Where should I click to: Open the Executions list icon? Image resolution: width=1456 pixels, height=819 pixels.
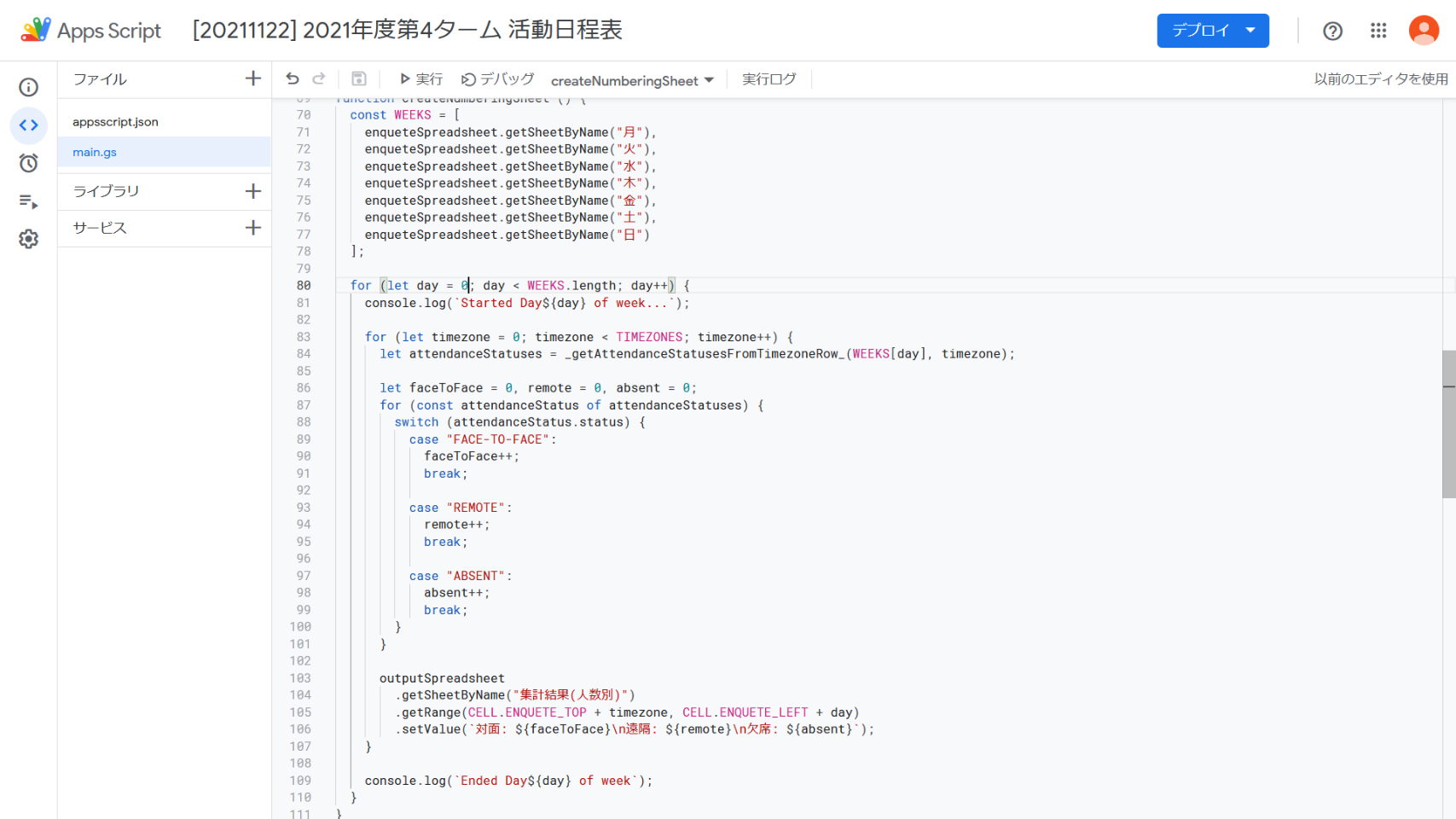tap(29, 201)
